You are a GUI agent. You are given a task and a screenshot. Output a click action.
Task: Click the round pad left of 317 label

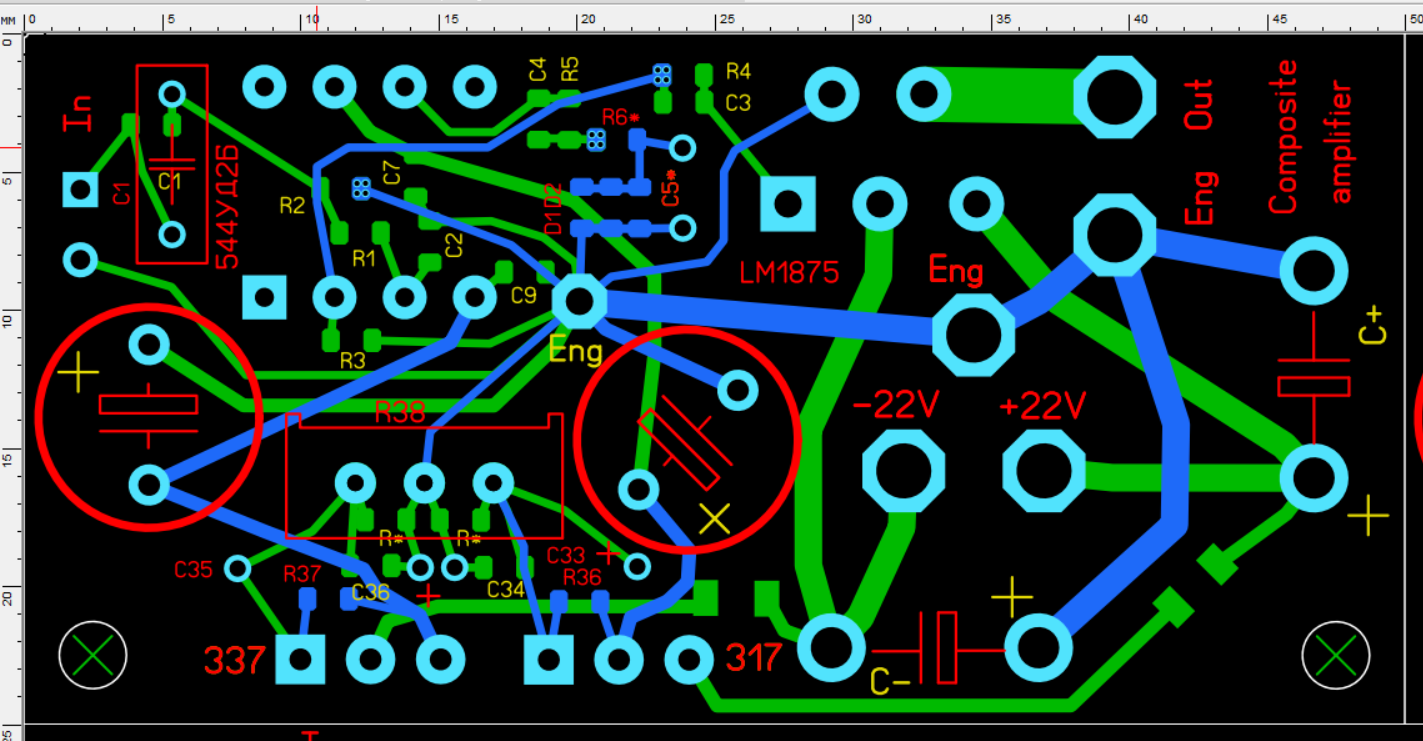[688, 659]
